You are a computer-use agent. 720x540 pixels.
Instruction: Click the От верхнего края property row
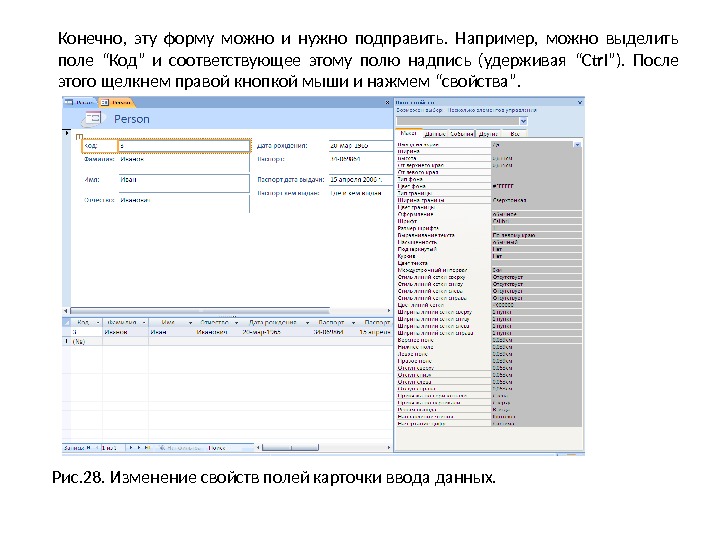pyautogui.click(x=489, y=165)
